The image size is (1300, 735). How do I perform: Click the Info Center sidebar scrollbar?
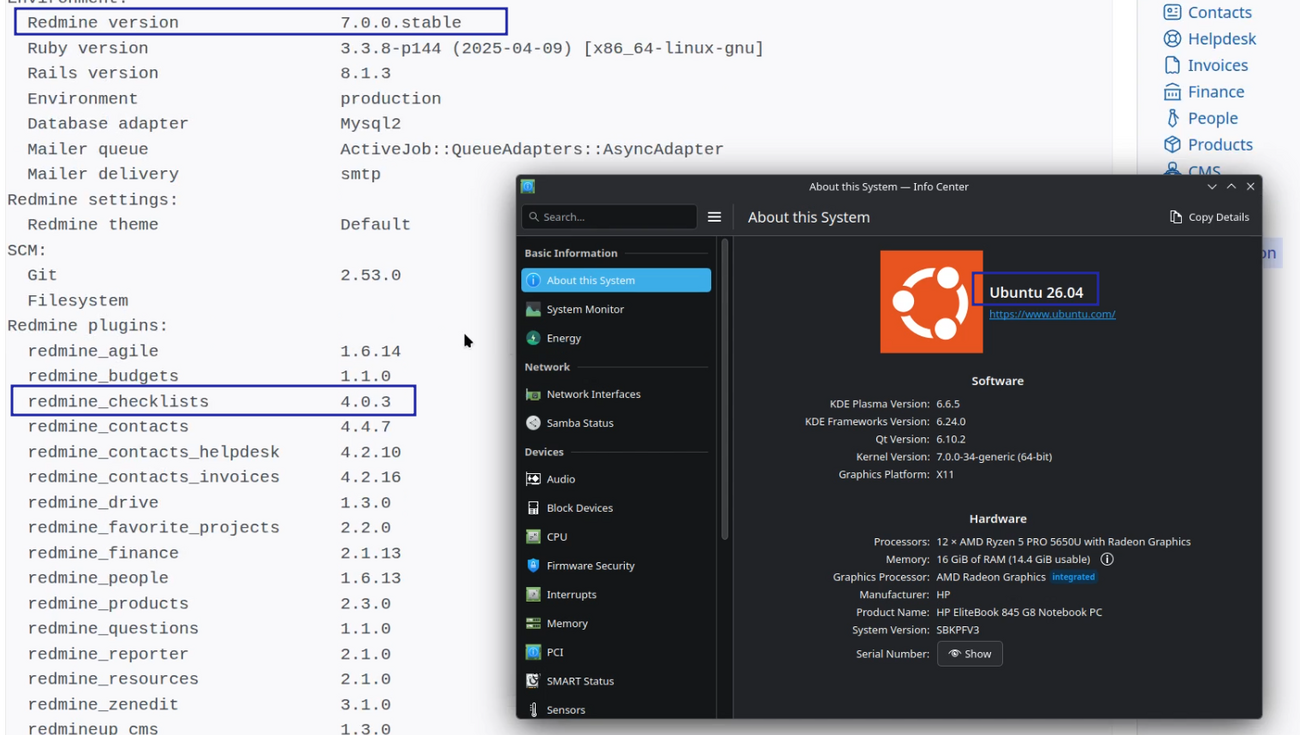pos(725,390)
